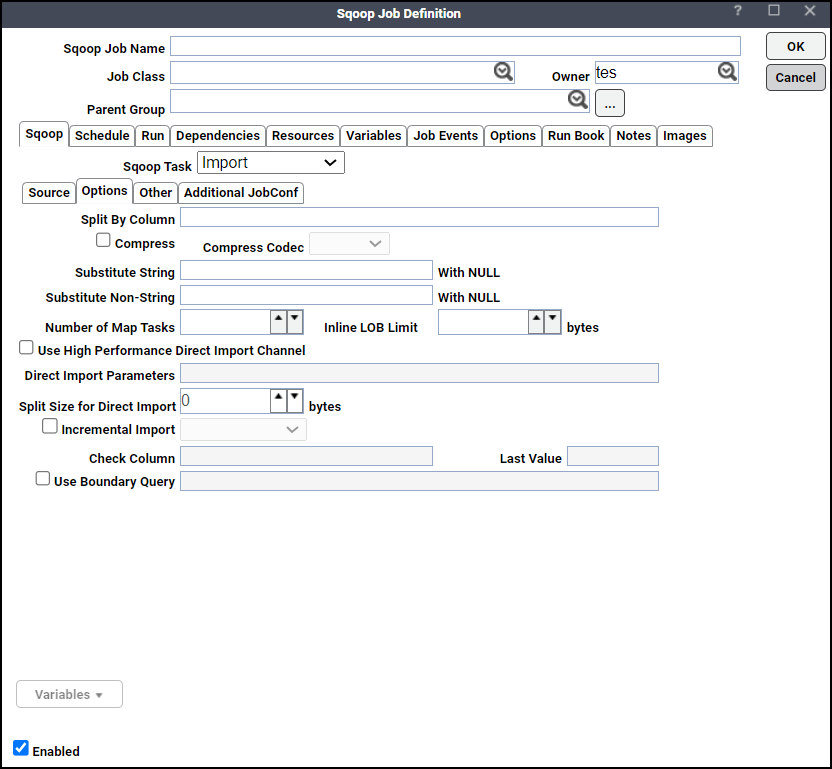
Task: Go to the Dependencies tab
Action: pyautogui.click(x=218, y=136)
